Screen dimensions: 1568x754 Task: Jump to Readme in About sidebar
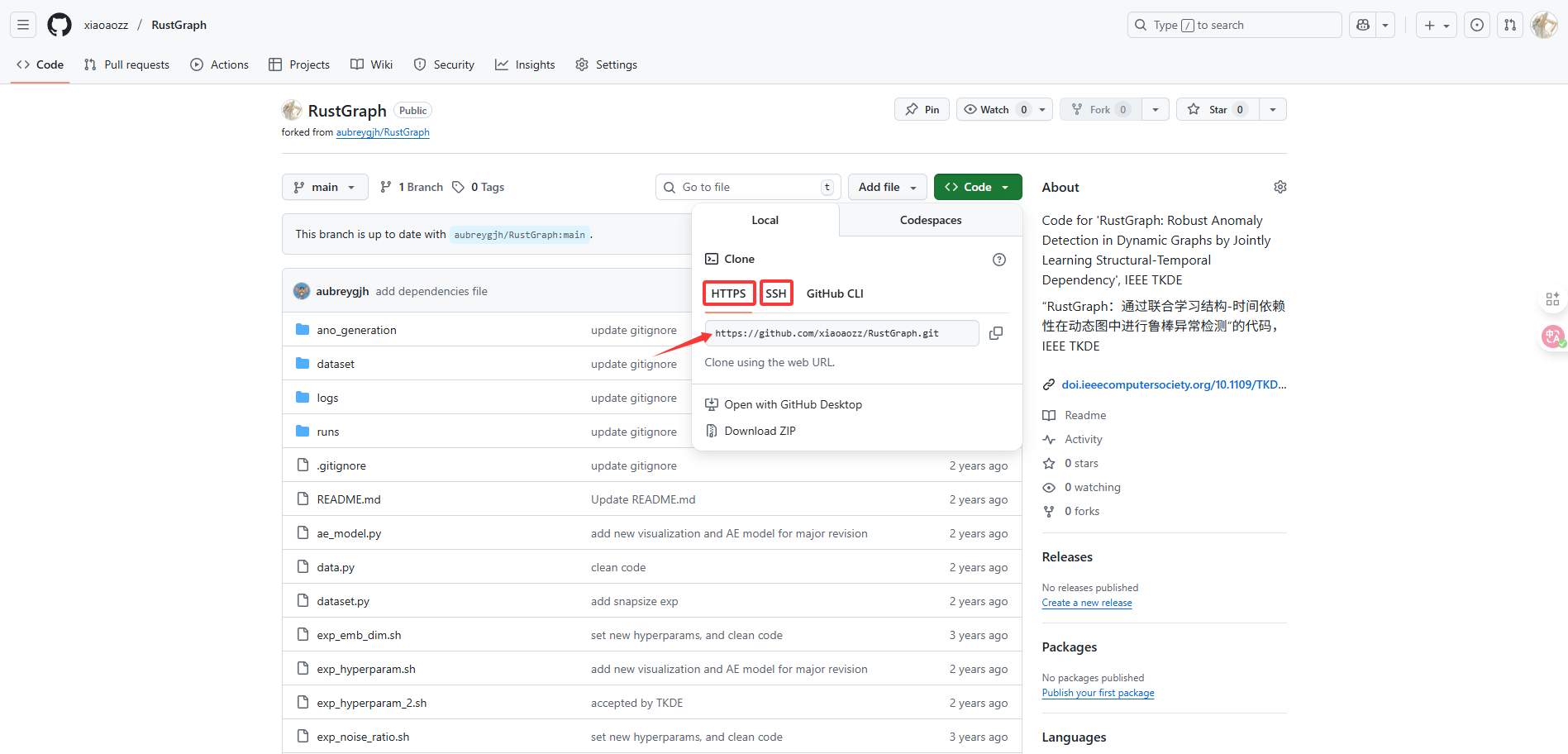(x=1075, y=415)
